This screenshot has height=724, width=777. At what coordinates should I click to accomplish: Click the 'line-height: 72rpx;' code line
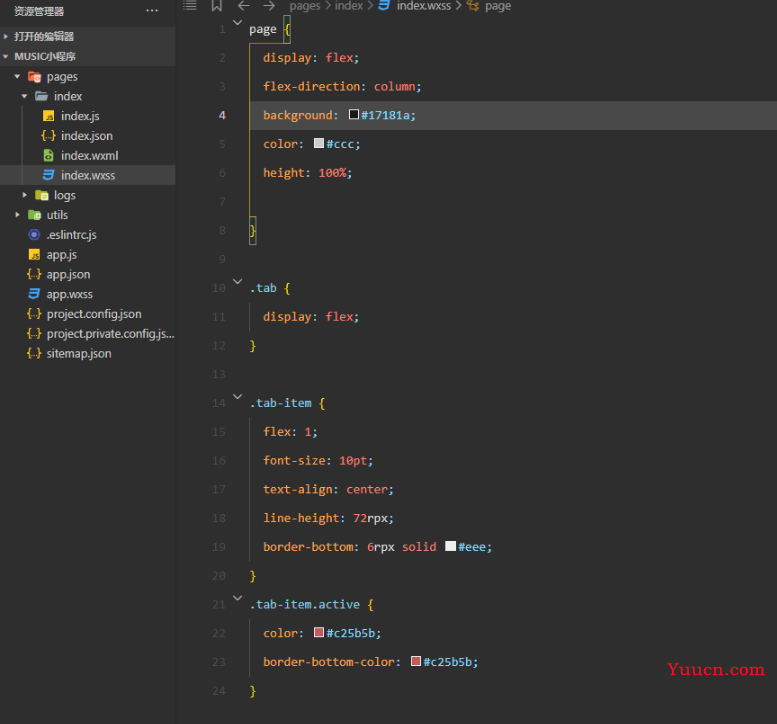click(x=328, y=518)
